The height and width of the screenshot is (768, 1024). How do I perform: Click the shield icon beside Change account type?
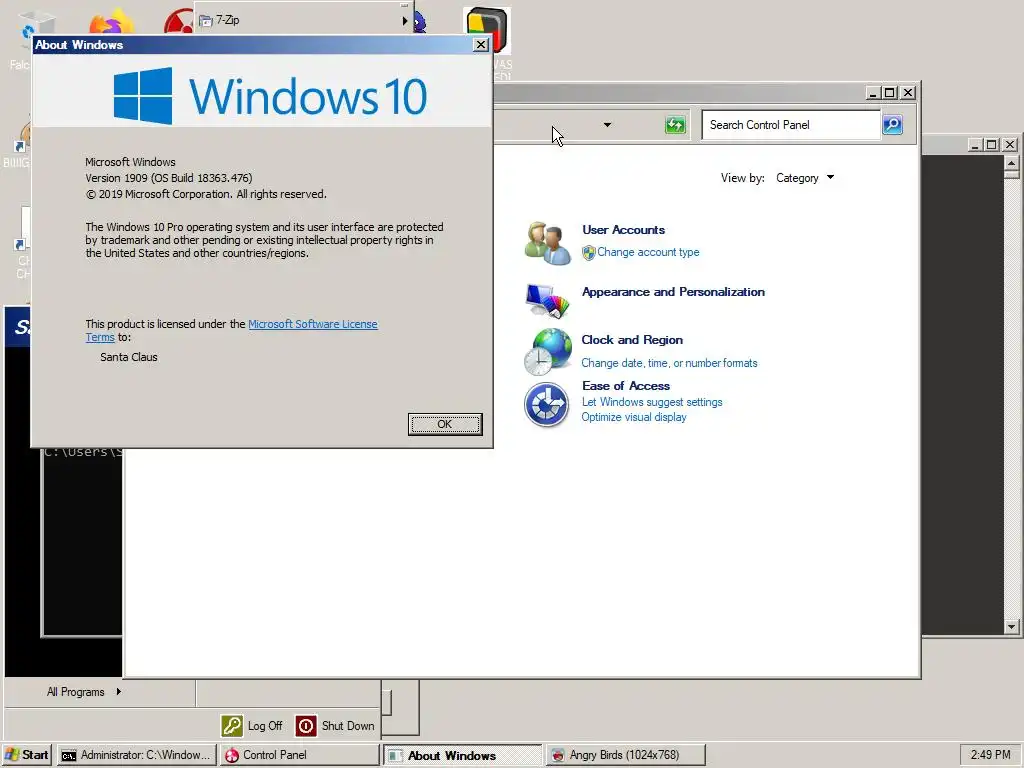(x=588, y=253)
